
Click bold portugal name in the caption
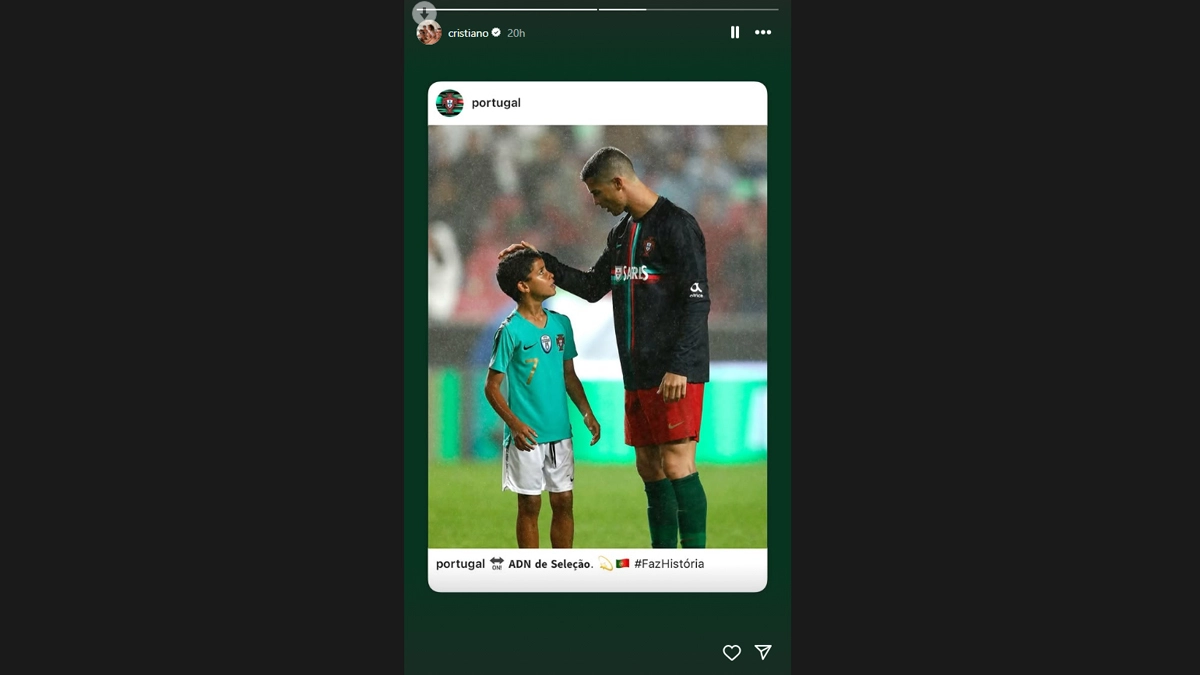(x=460, y=564)
